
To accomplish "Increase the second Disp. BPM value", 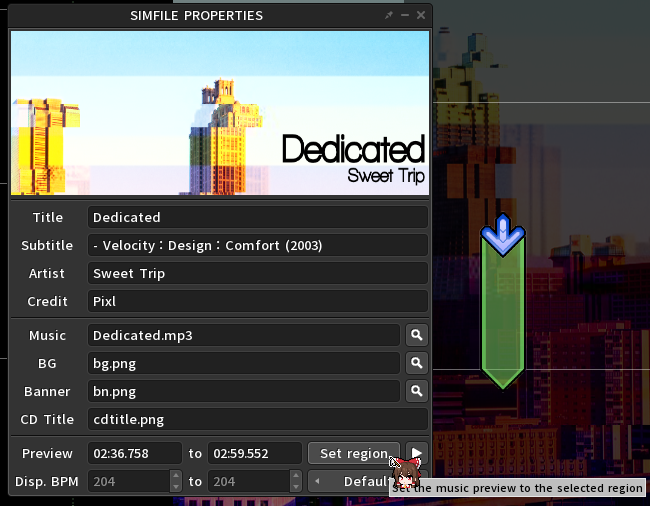I will 296,476.
